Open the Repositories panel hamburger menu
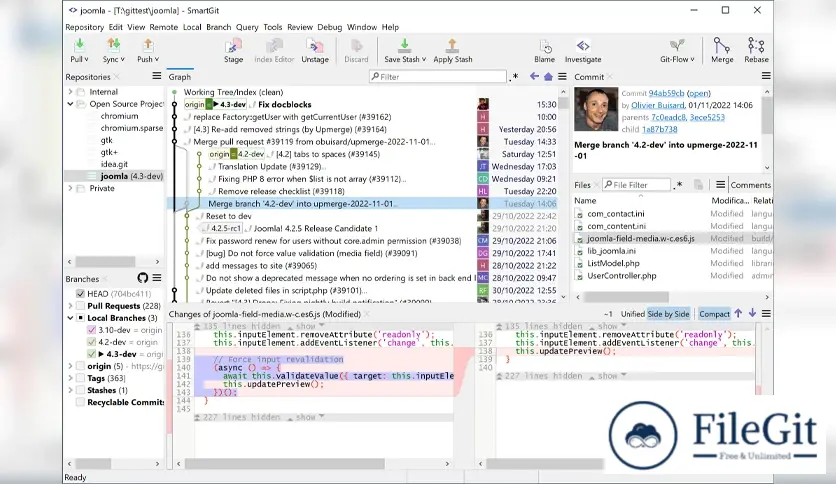Viewport: 836px width, 484px height. tap(157, 76)
